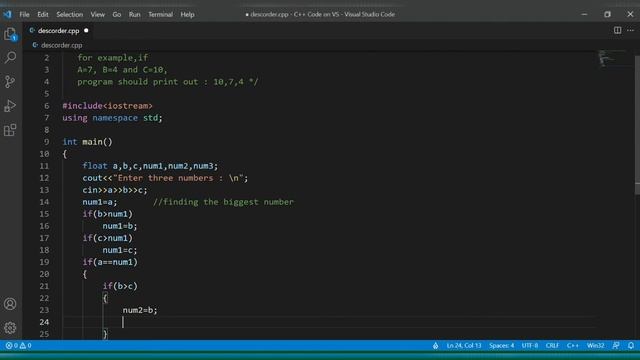Open the notifications bell

[631, 345]
